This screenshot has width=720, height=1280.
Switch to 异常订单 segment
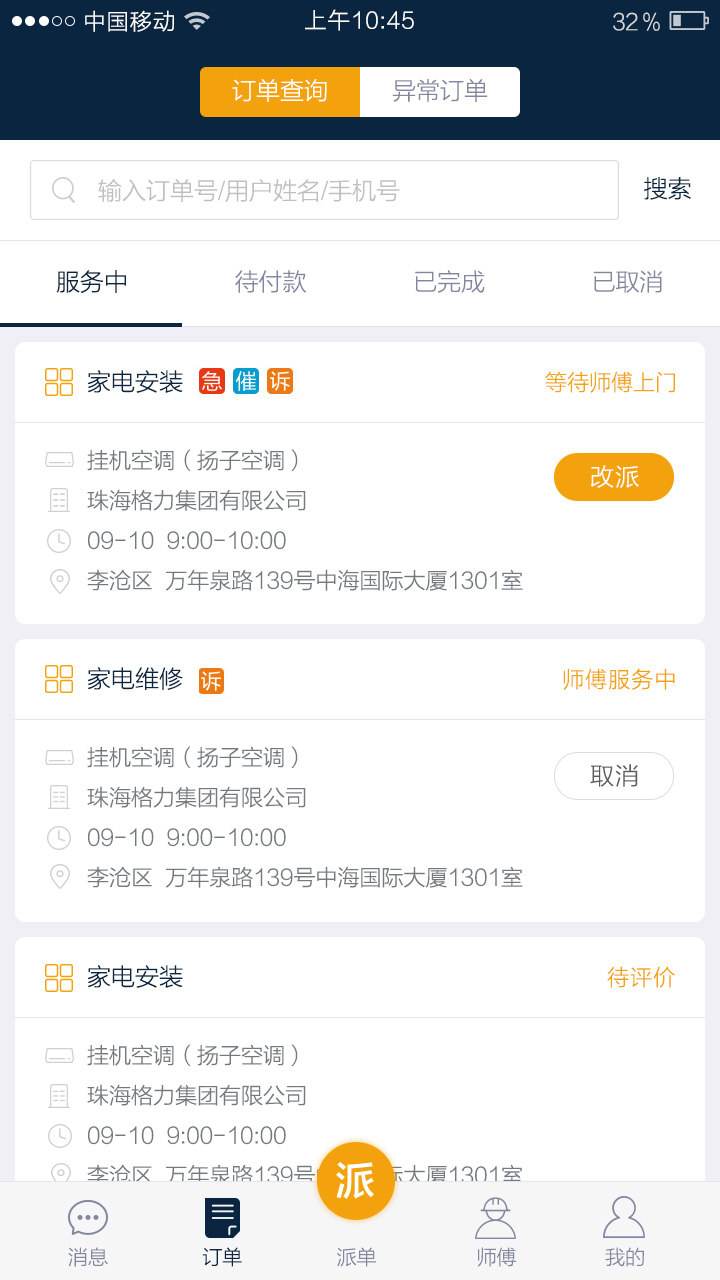[440, 92]
